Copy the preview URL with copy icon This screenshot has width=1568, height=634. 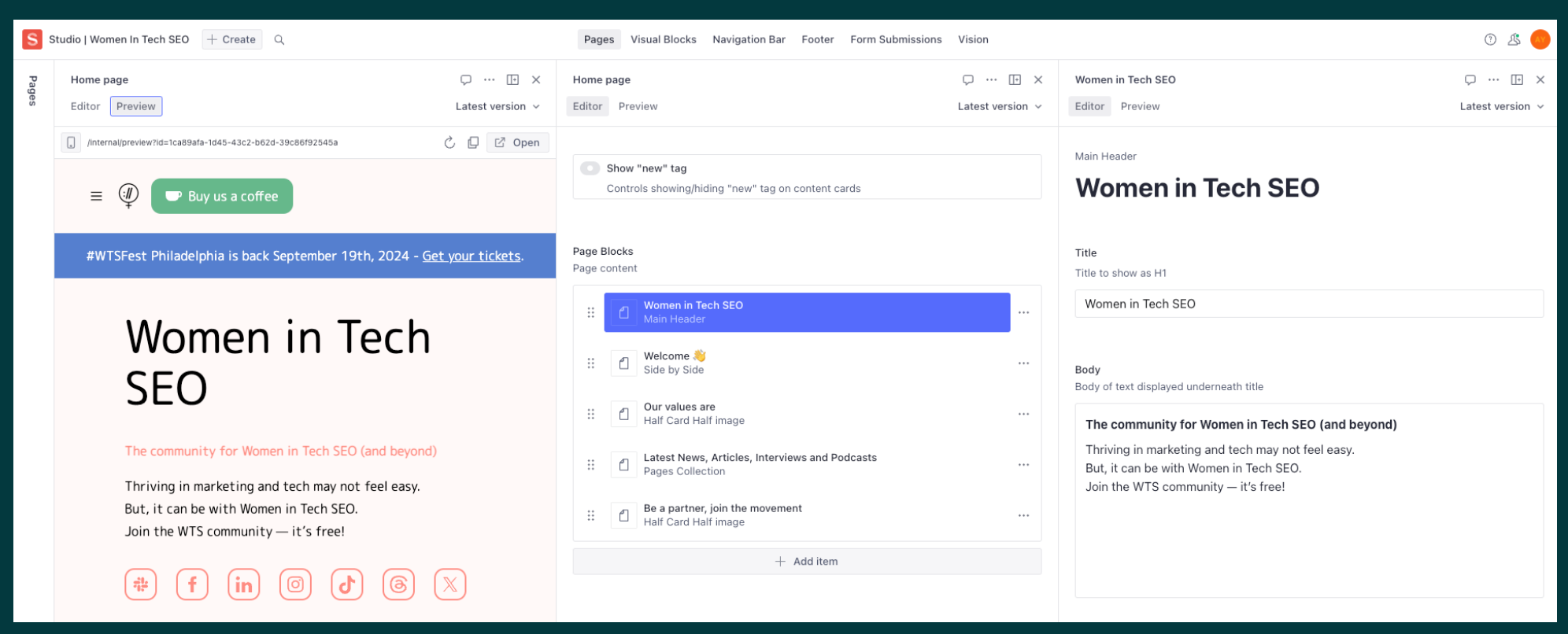pos(473,142)
